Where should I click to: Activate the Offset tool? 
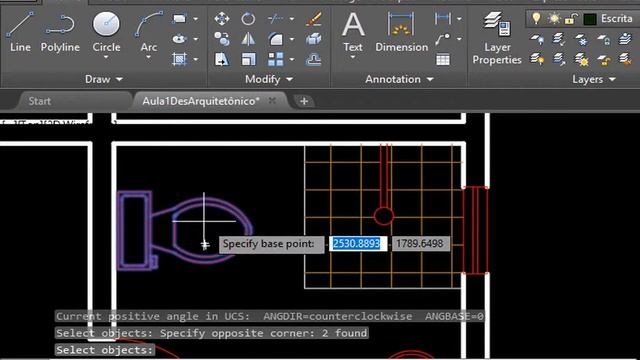313,60
